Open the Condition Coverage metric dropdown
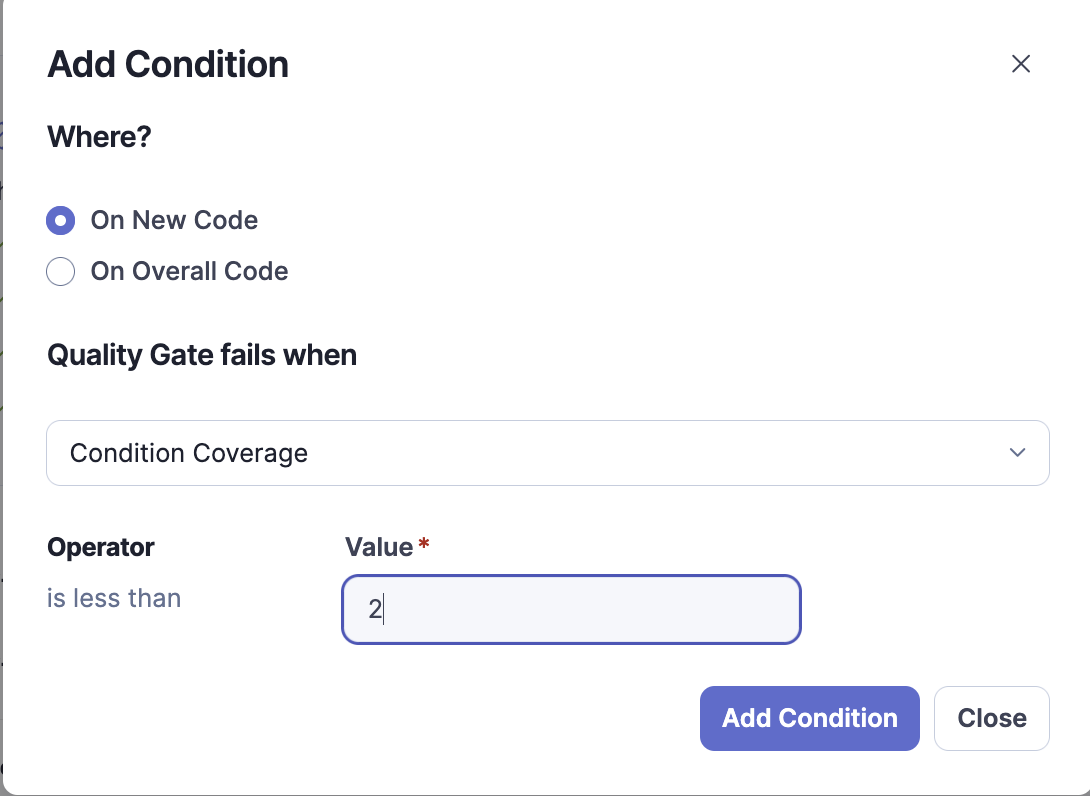This screenshot has height=796, width=1090. tap(547, 453)
